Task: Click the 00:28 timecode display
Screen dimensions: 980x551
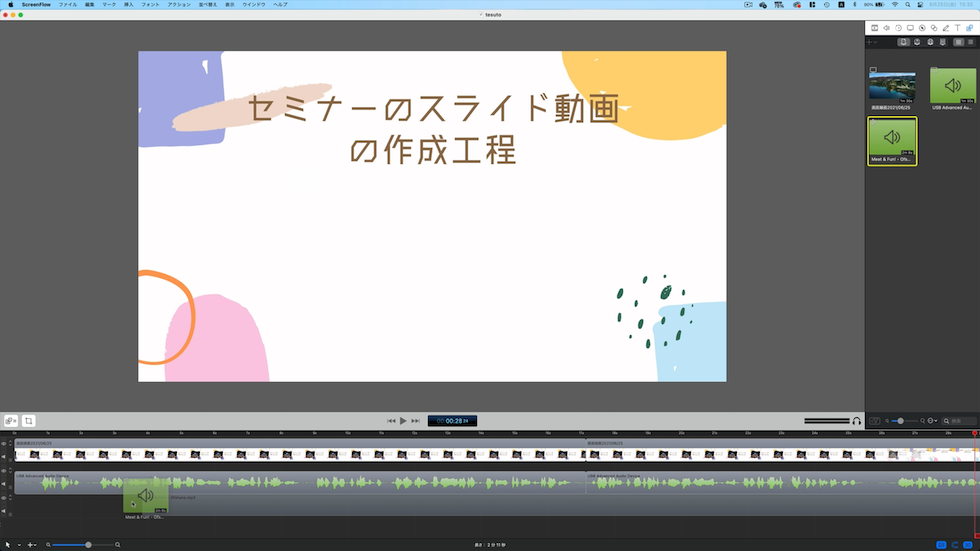Action: tap(452, 421)
